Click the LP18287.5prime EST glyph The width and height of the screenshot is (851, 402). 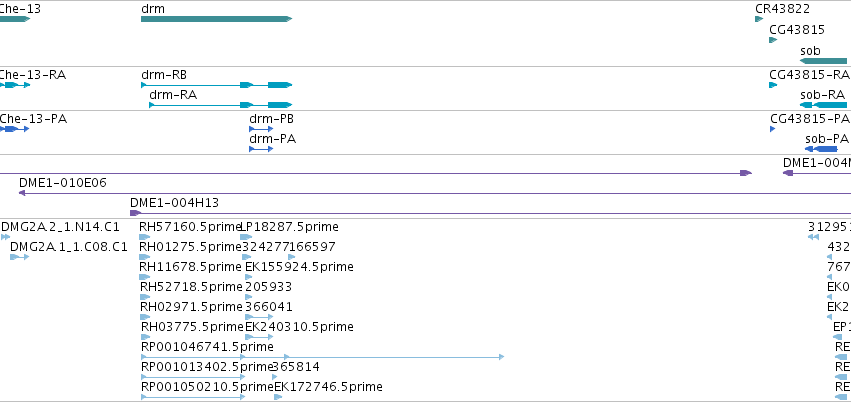click(x=246, y=237)
